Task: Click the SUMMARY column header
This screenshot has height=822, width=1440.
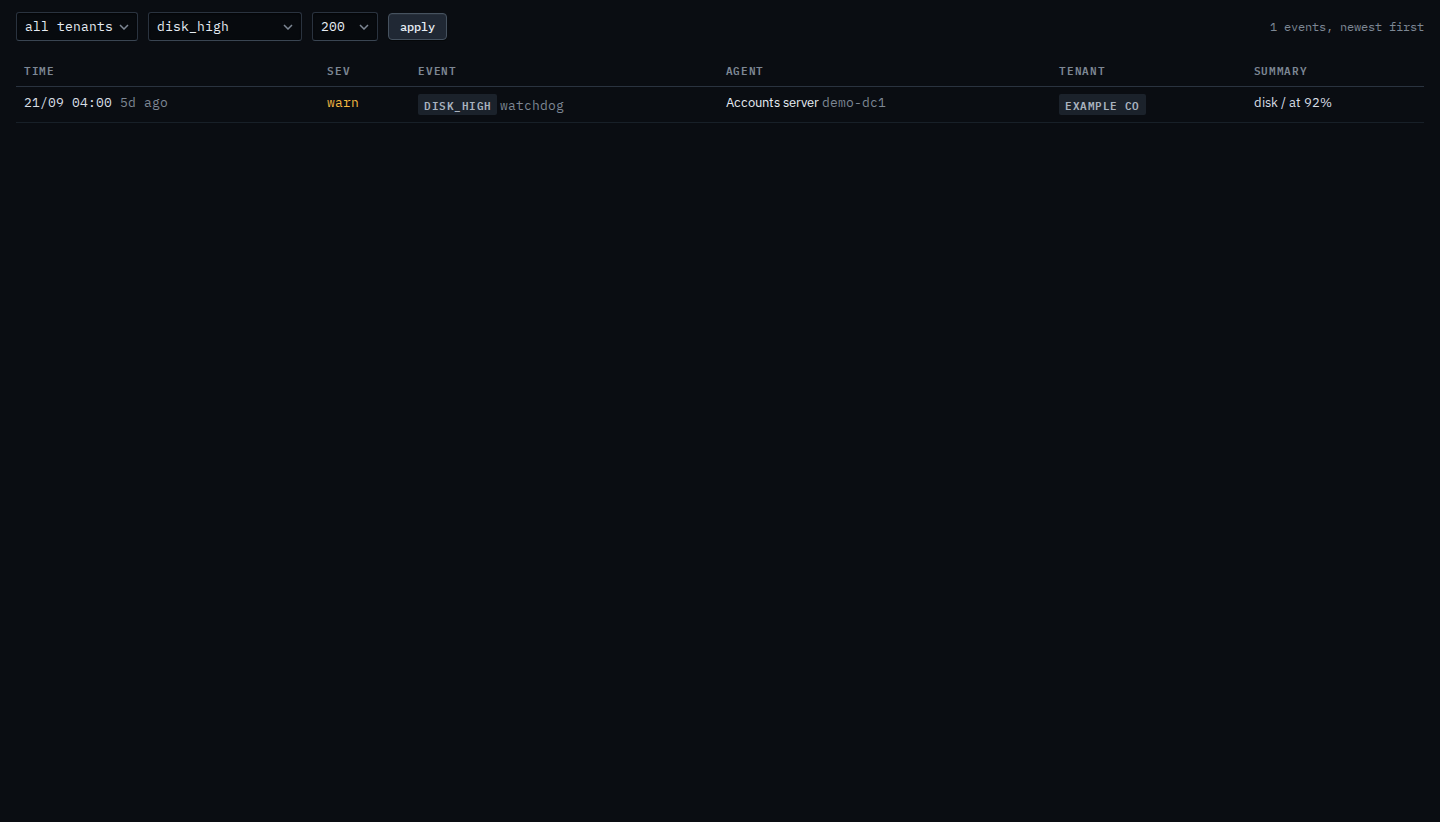Action: click(x=1280, y=71)
